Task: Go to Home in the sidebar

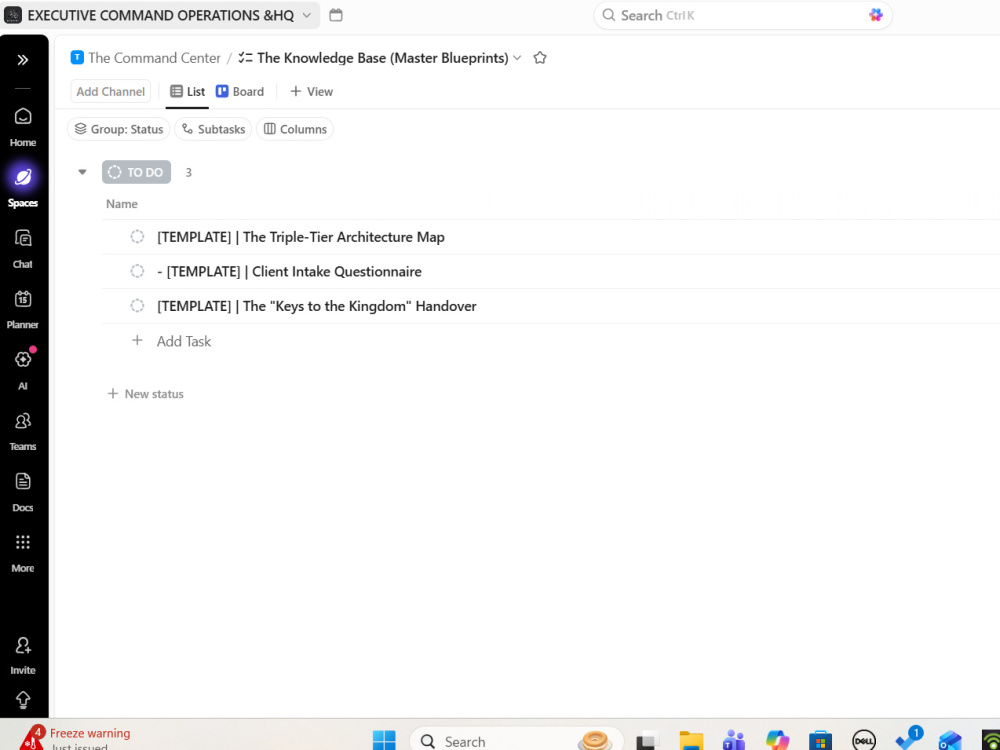Action: click(23, 126)
